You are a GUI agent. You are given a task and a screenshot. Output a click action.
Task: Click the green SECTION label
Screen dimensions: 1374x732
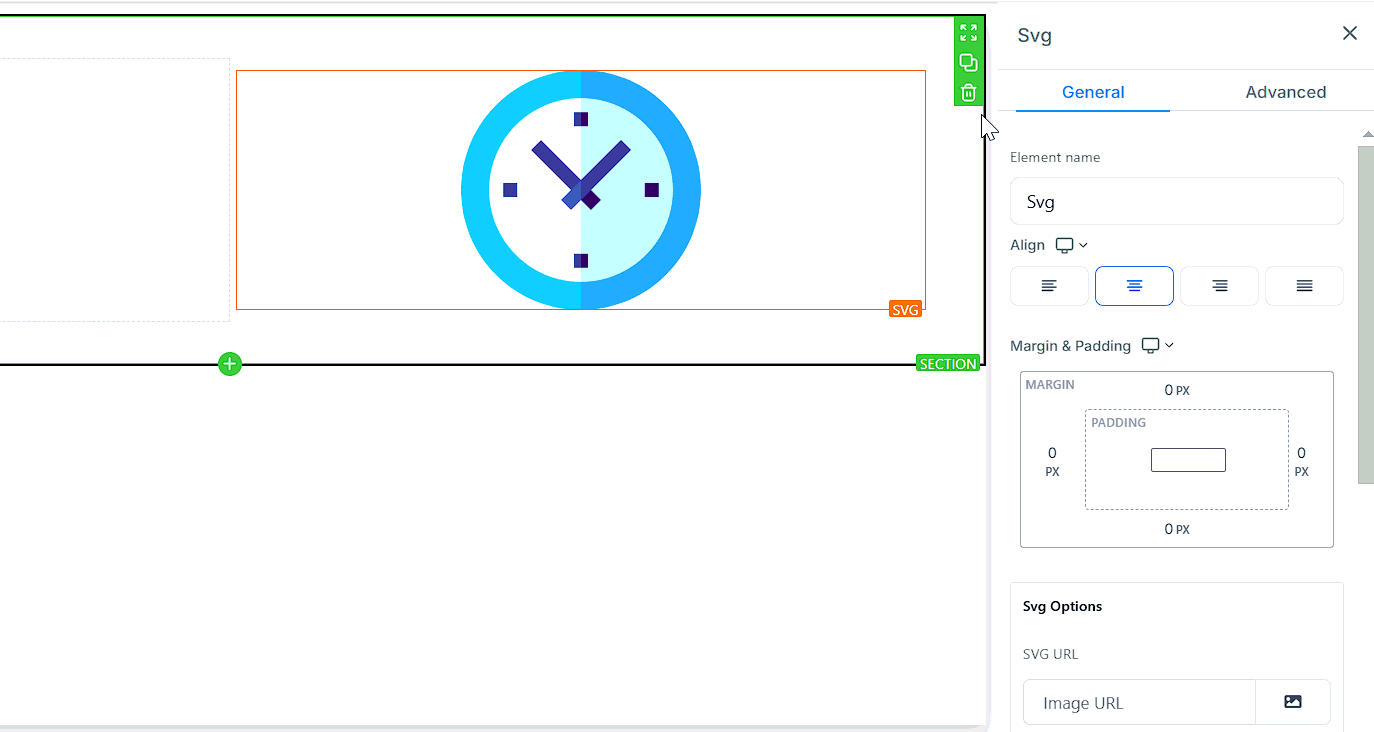948,364
